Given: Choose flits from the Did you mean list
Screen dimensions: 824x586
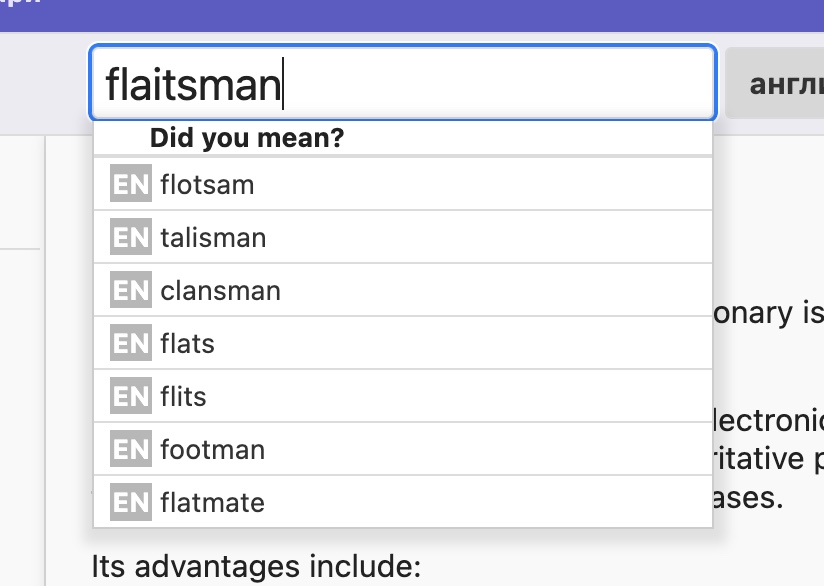Looking at the screenshot, I should click(403, 396).
